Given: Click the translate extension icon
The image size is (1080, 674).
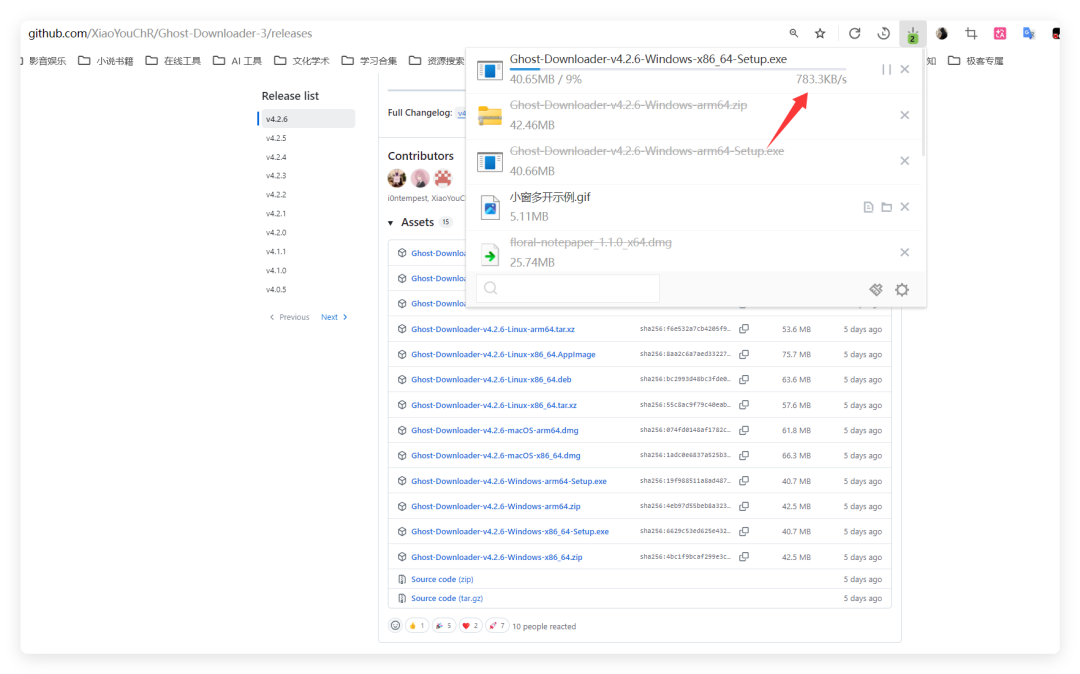Looking at the screenshot, I should point(1028,33).
